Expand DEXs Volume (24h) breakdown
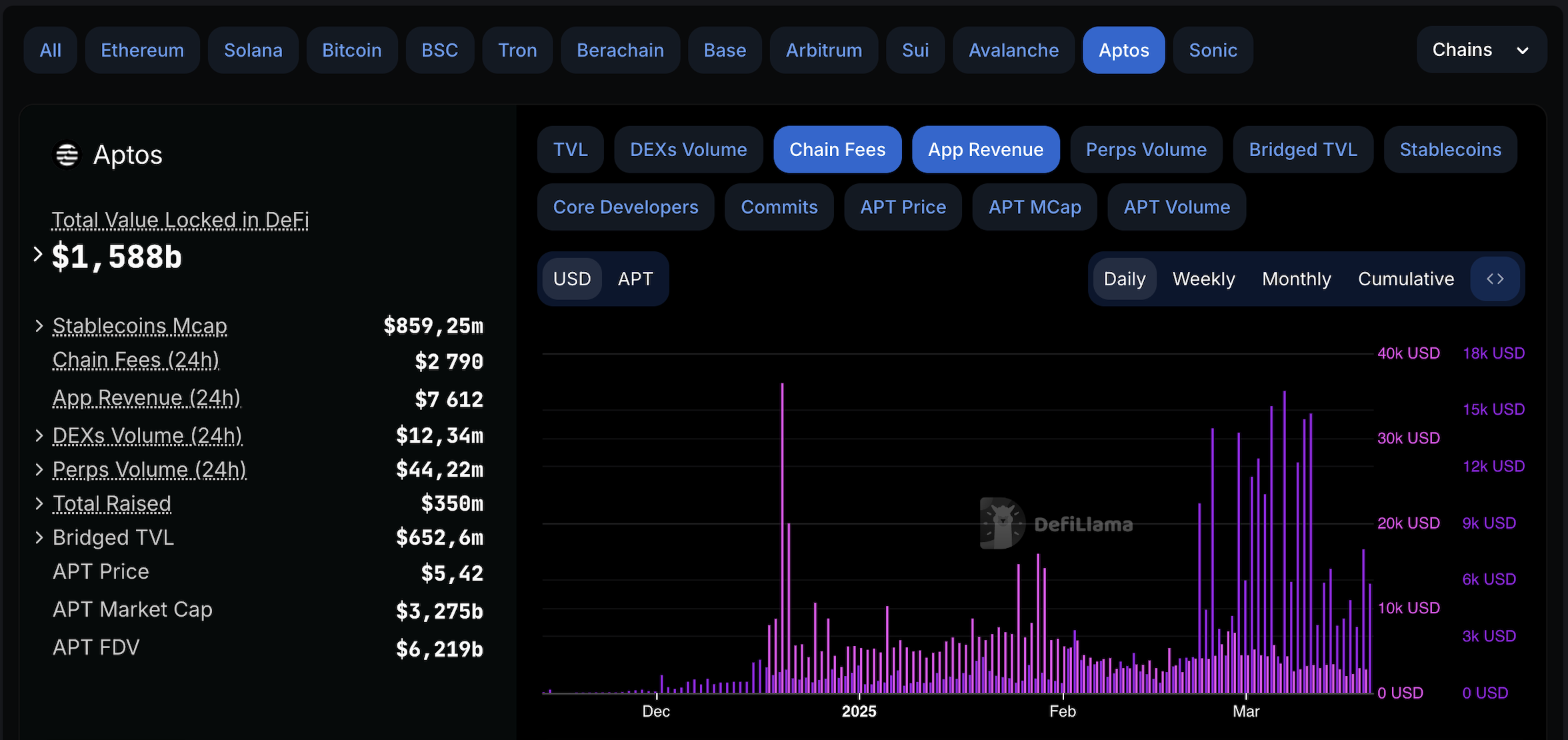This screenshot has height=740, width=1568. [39, 436]
